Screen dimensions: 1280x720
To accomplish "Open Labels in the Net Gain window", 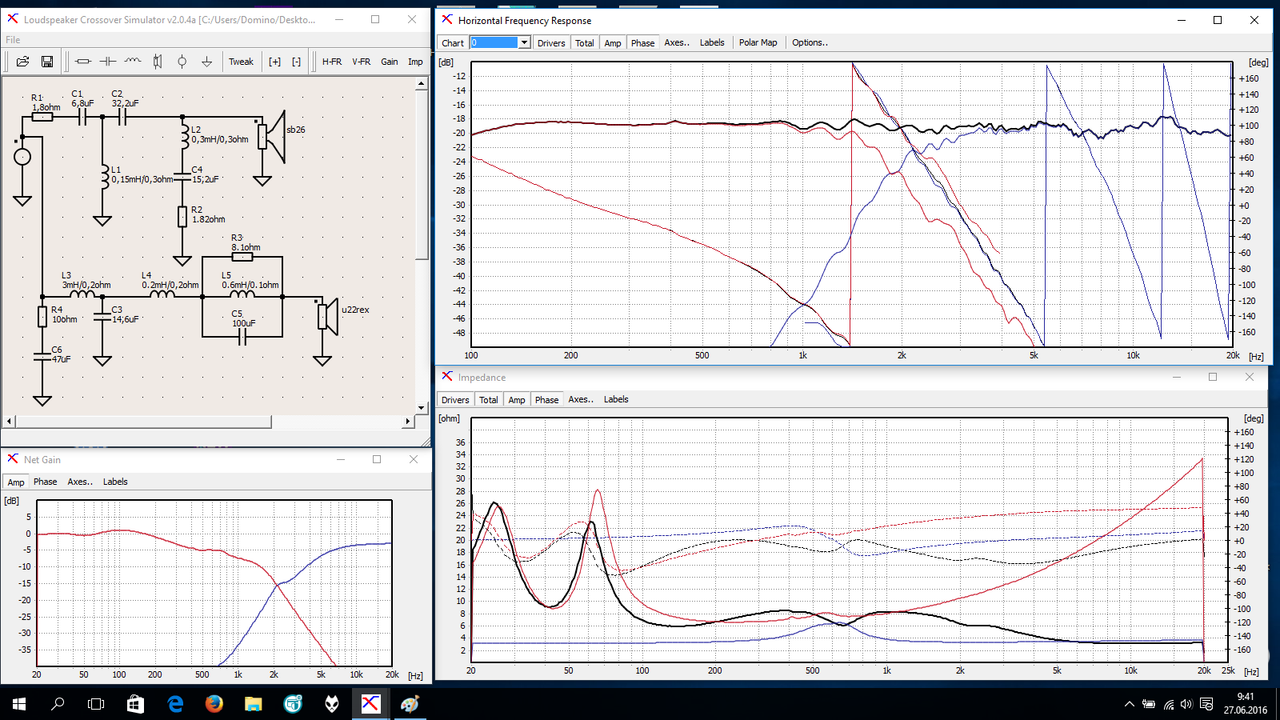I will (x=115, y=482).
